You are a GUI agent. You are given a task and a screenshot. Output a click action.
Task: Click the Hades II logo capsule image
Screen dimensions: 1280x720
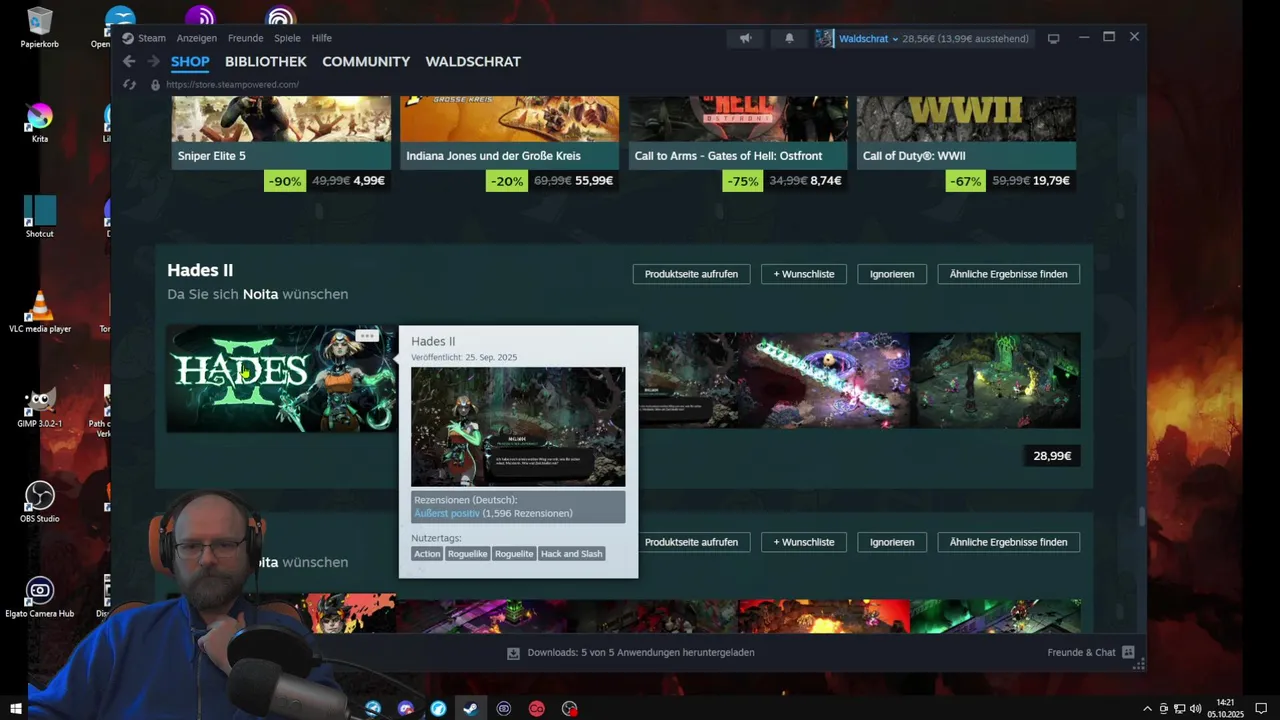(x=281, y=379)
